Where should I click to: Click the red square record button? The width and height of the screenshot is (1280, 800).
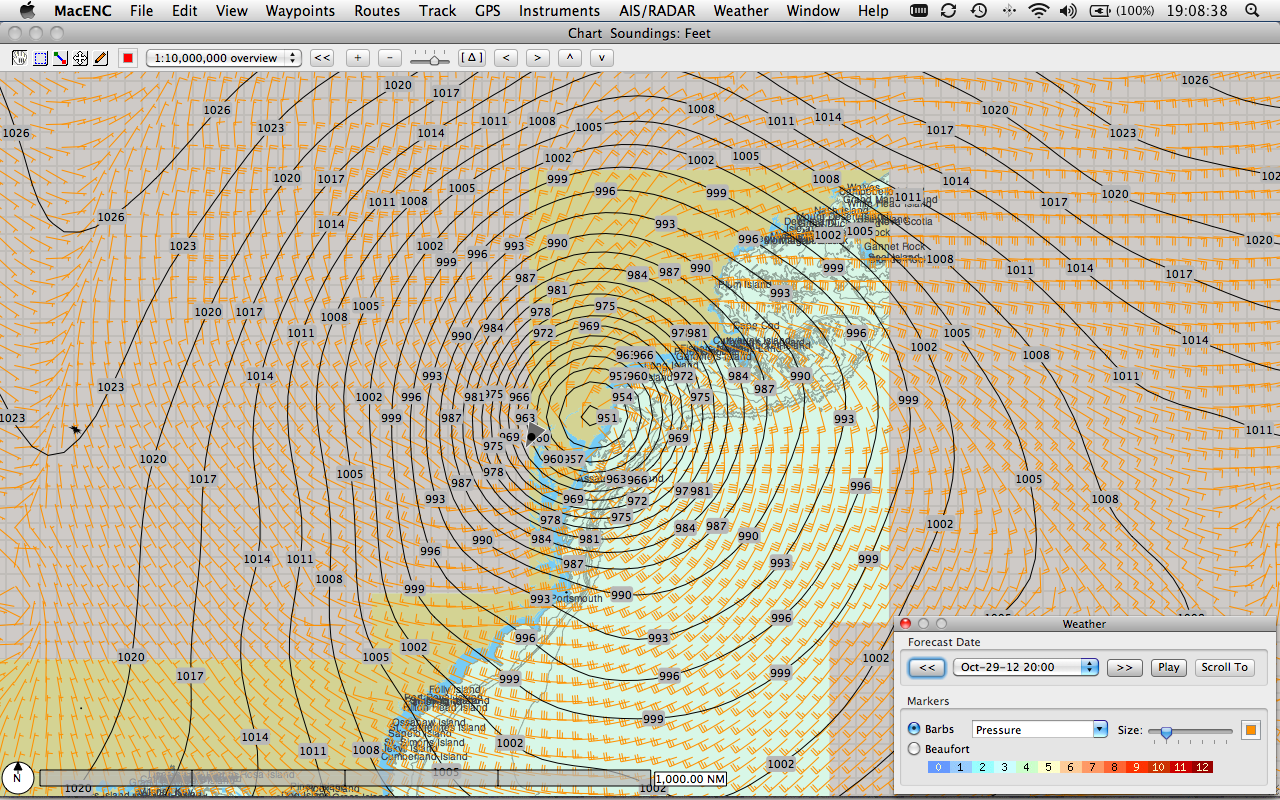pyautogui.click(x=127, y=58)
